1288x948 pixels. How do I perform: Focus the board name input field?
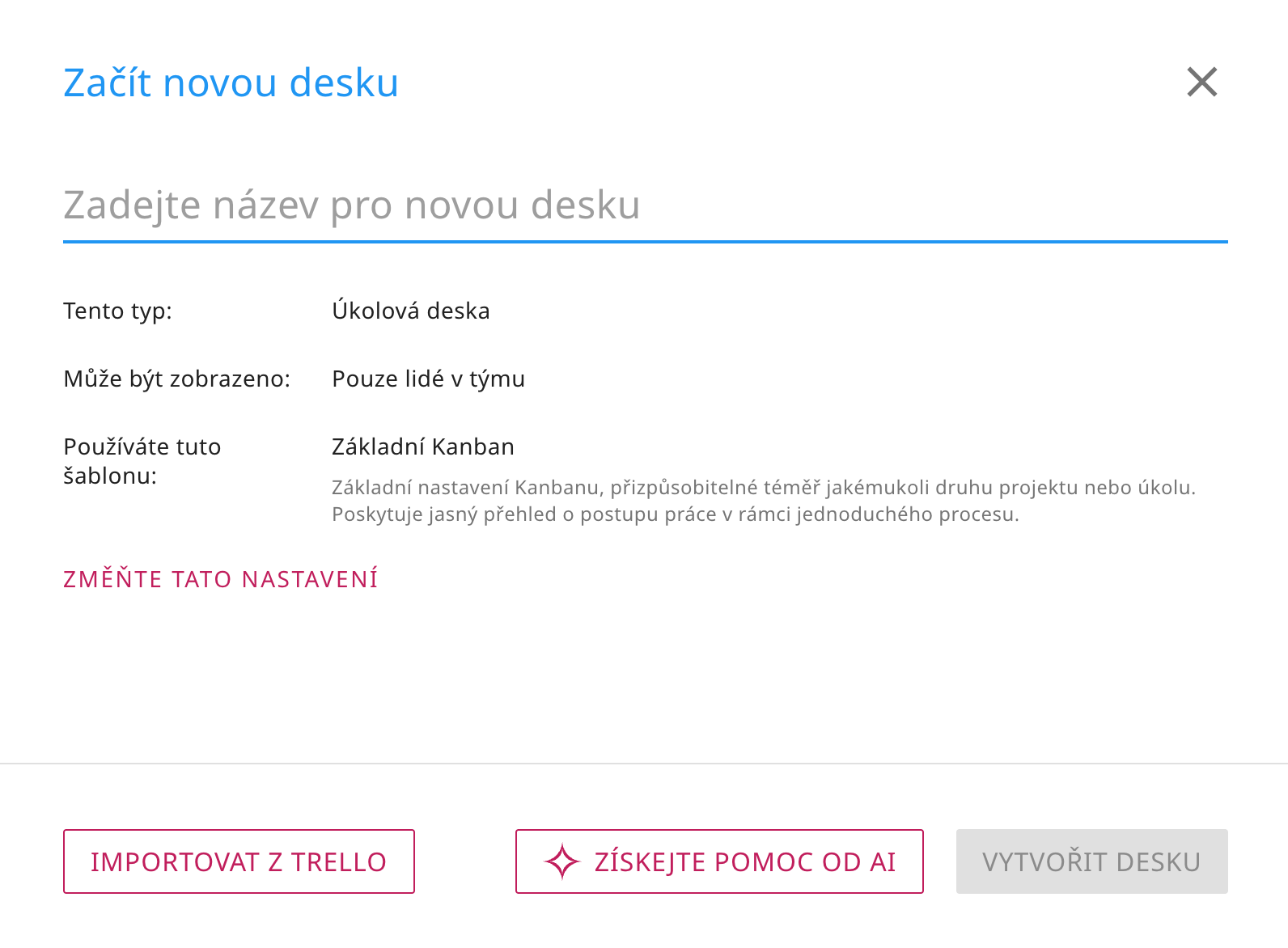[644, 205]
